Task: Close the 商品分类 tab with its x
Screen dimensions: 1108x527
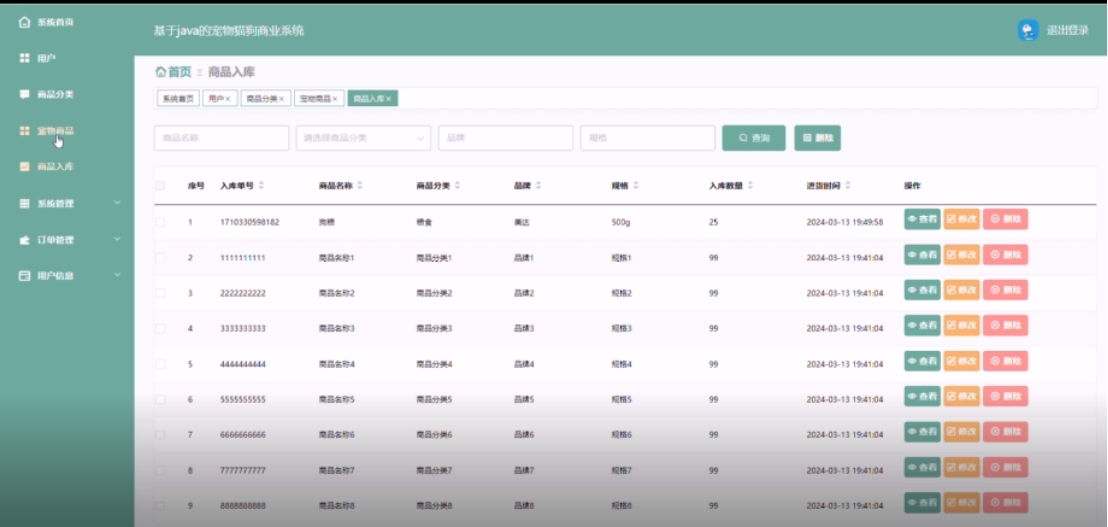Action: click(x=281, y=99)
